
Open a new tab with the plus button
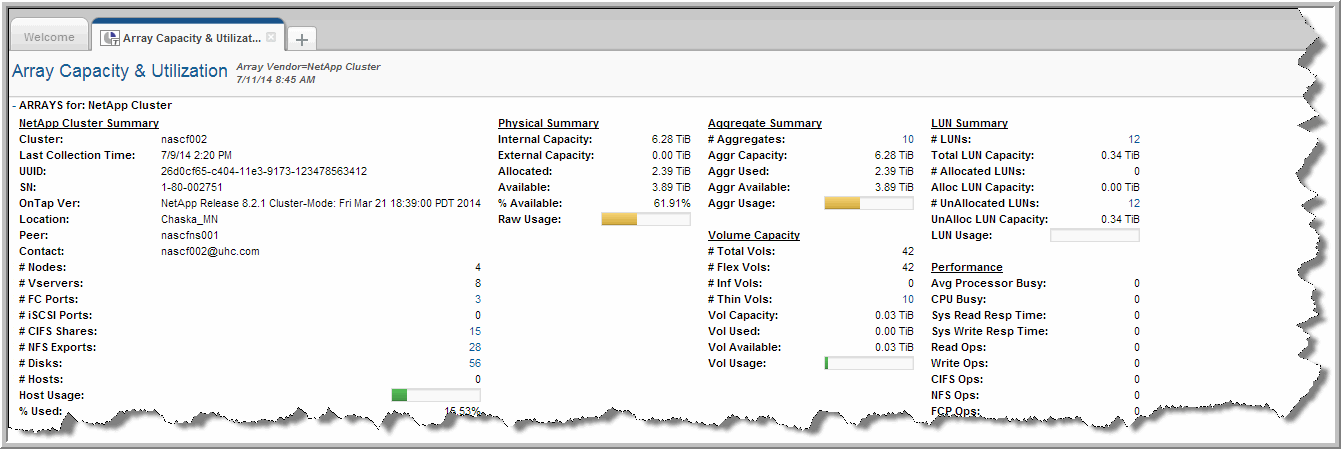[x=302, y=39]
